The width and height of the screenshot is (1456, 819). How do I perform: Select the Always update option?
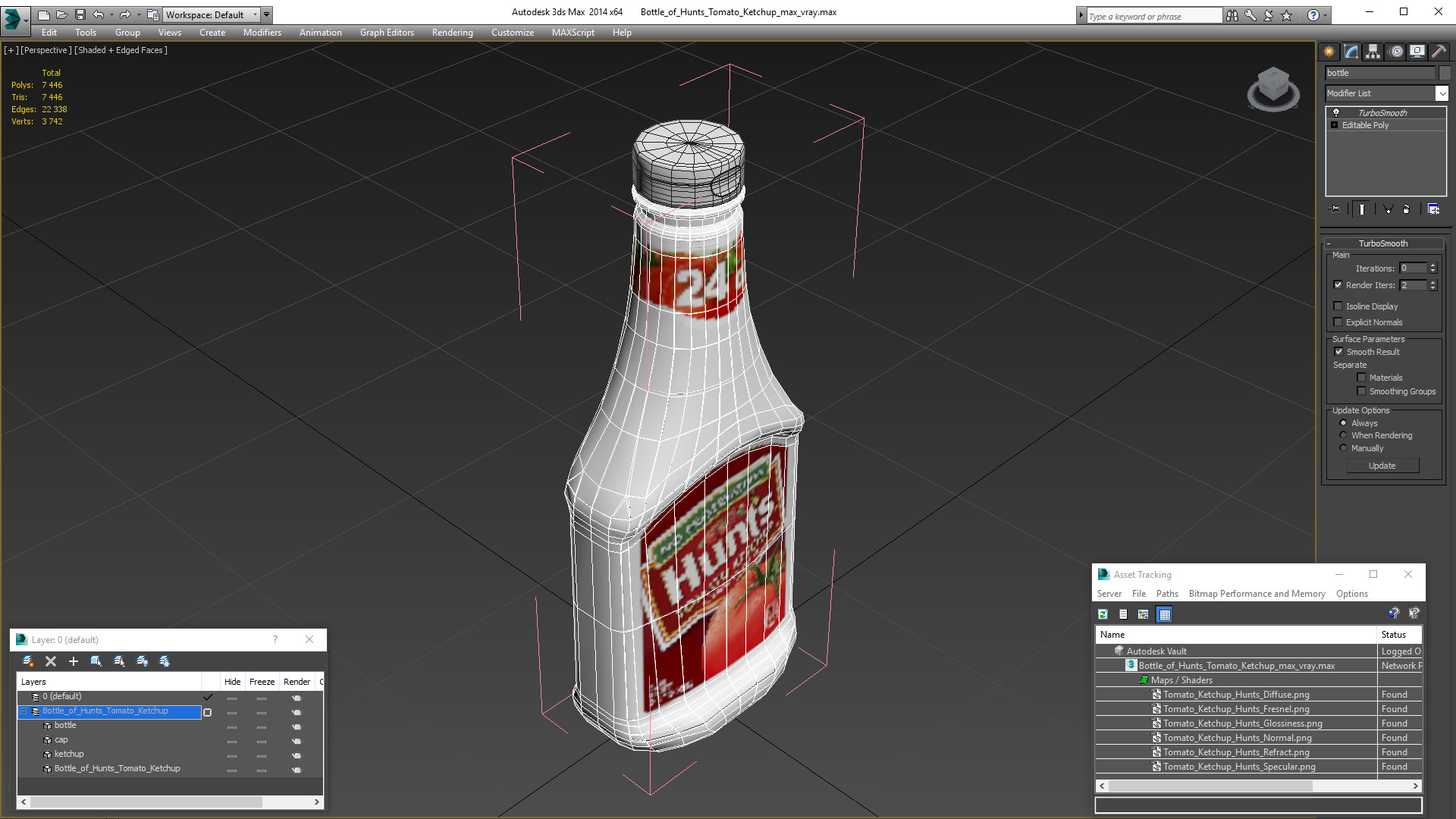pyautogui.click(x=1343, y=423)
